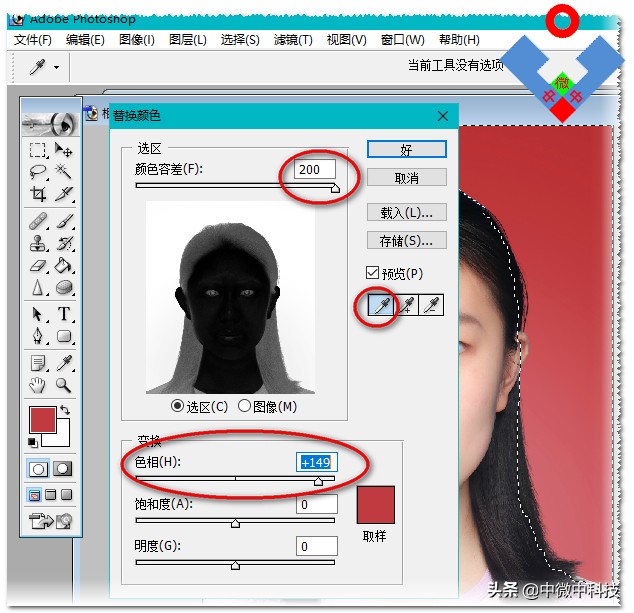Image resolution: width=634 pixels, height=613 pixels.
Task: Open the 窗口(W) menu
Action: coord(402,40)
